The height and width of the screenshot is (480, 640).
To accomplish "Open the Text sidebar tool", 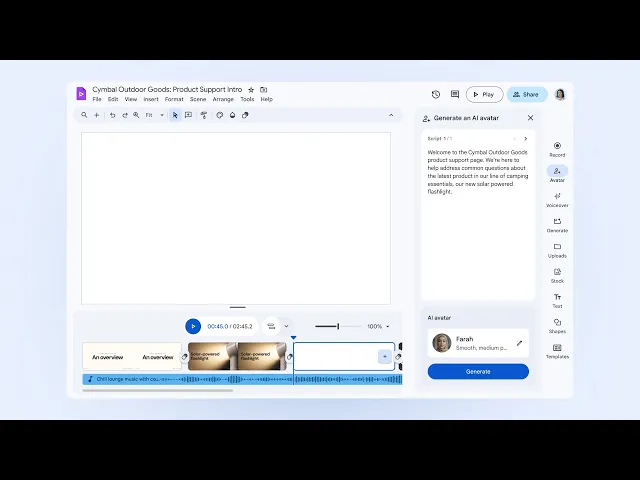I will [x=557, y=301].
